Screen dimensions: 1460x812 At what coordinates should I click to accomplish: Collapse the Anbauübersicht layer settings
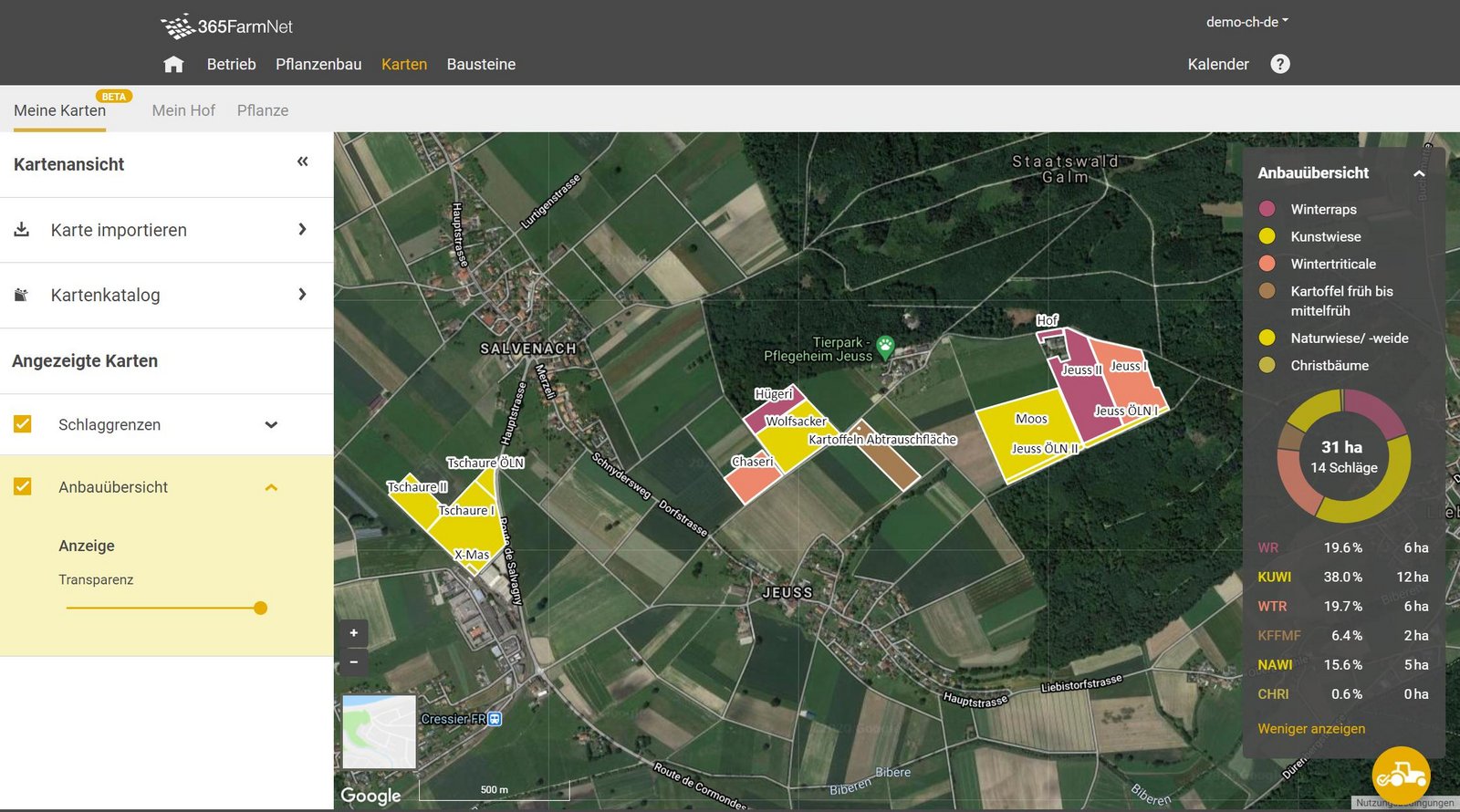point(271,488)
